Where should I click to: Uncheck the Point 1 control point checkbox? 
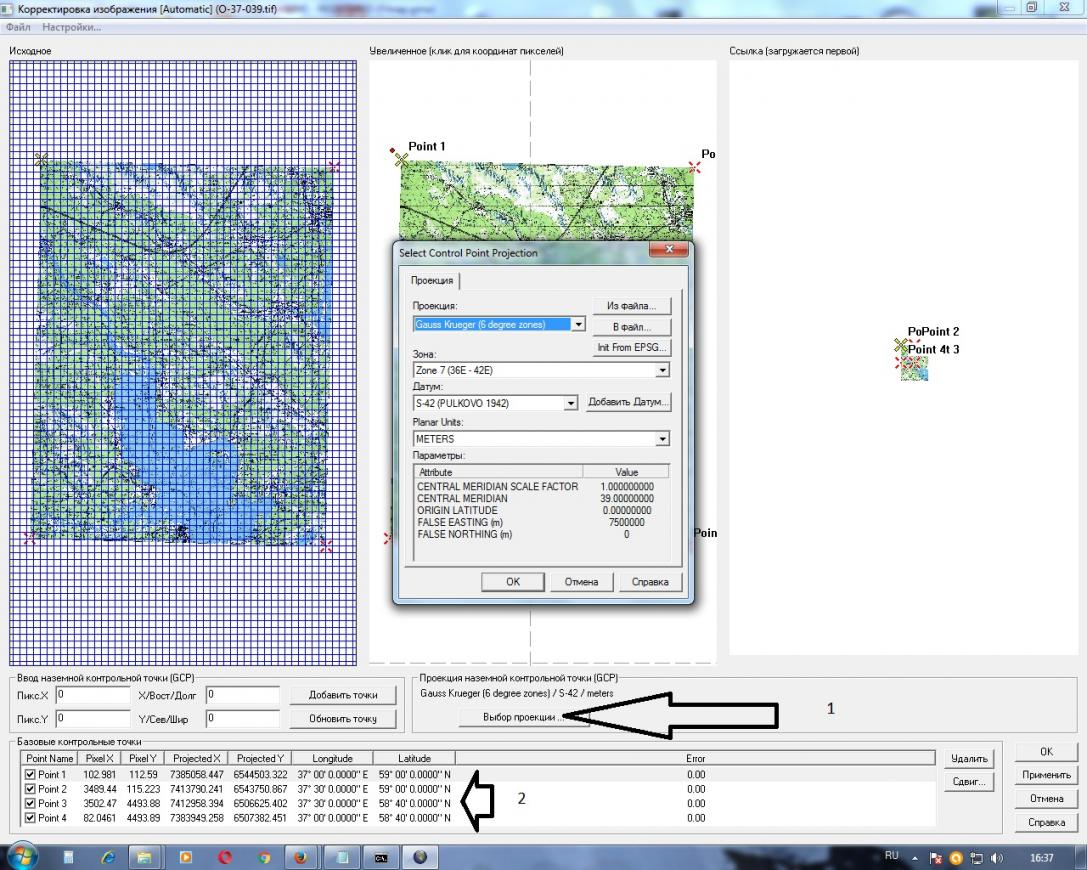click(30, 774)
